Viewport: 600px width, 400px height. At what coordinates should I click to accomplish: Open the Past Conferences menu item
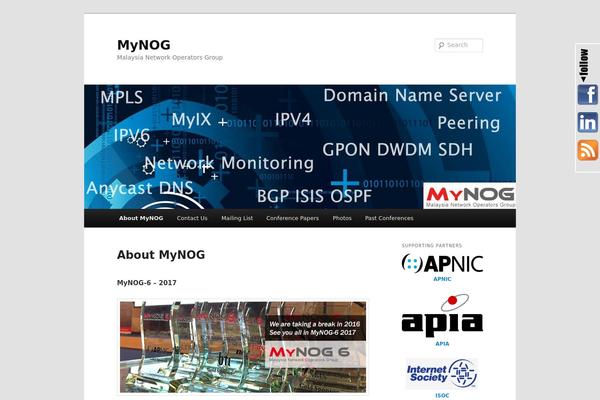(389, 218)
